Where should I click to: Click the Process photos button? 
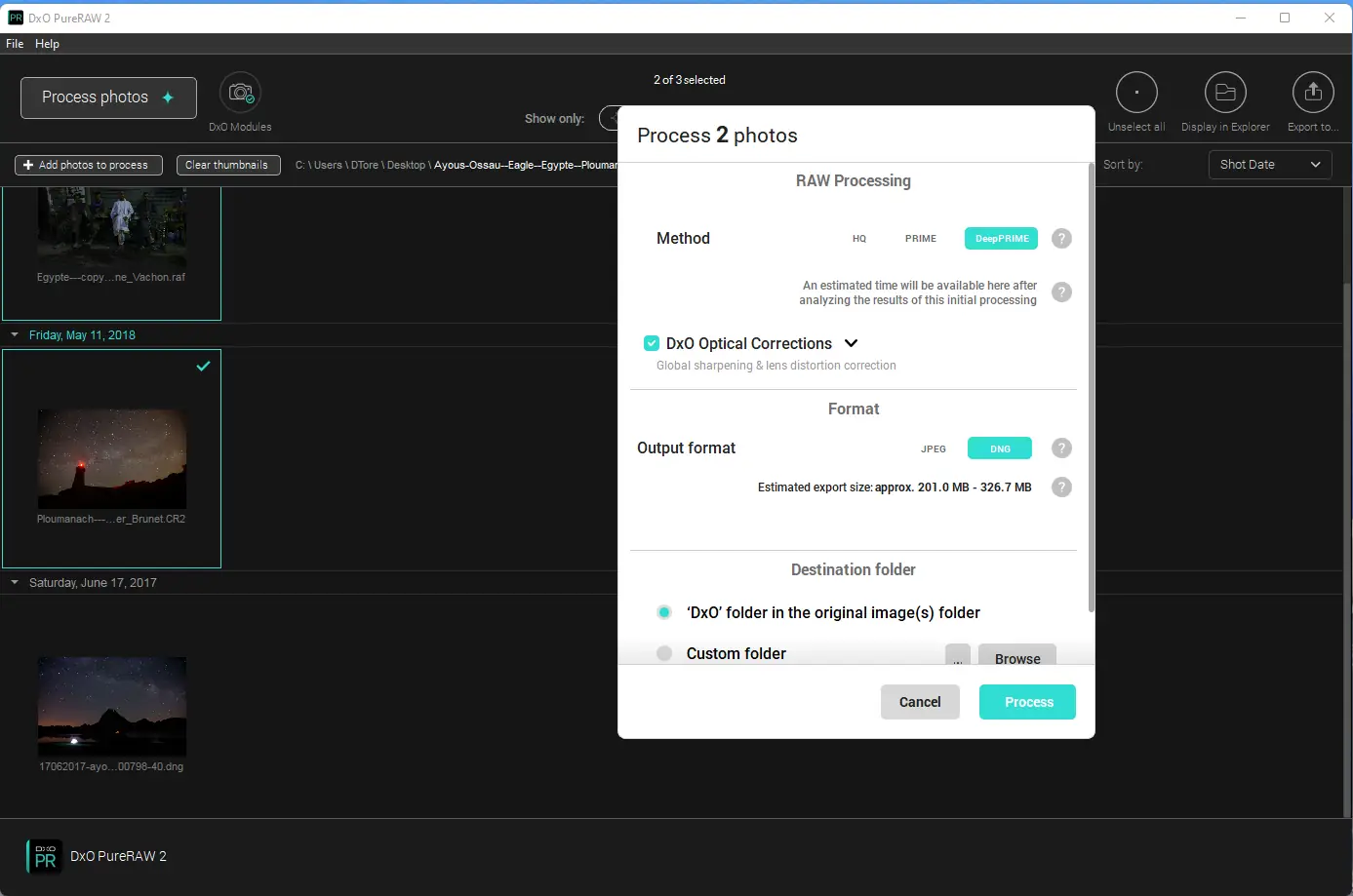108,97
